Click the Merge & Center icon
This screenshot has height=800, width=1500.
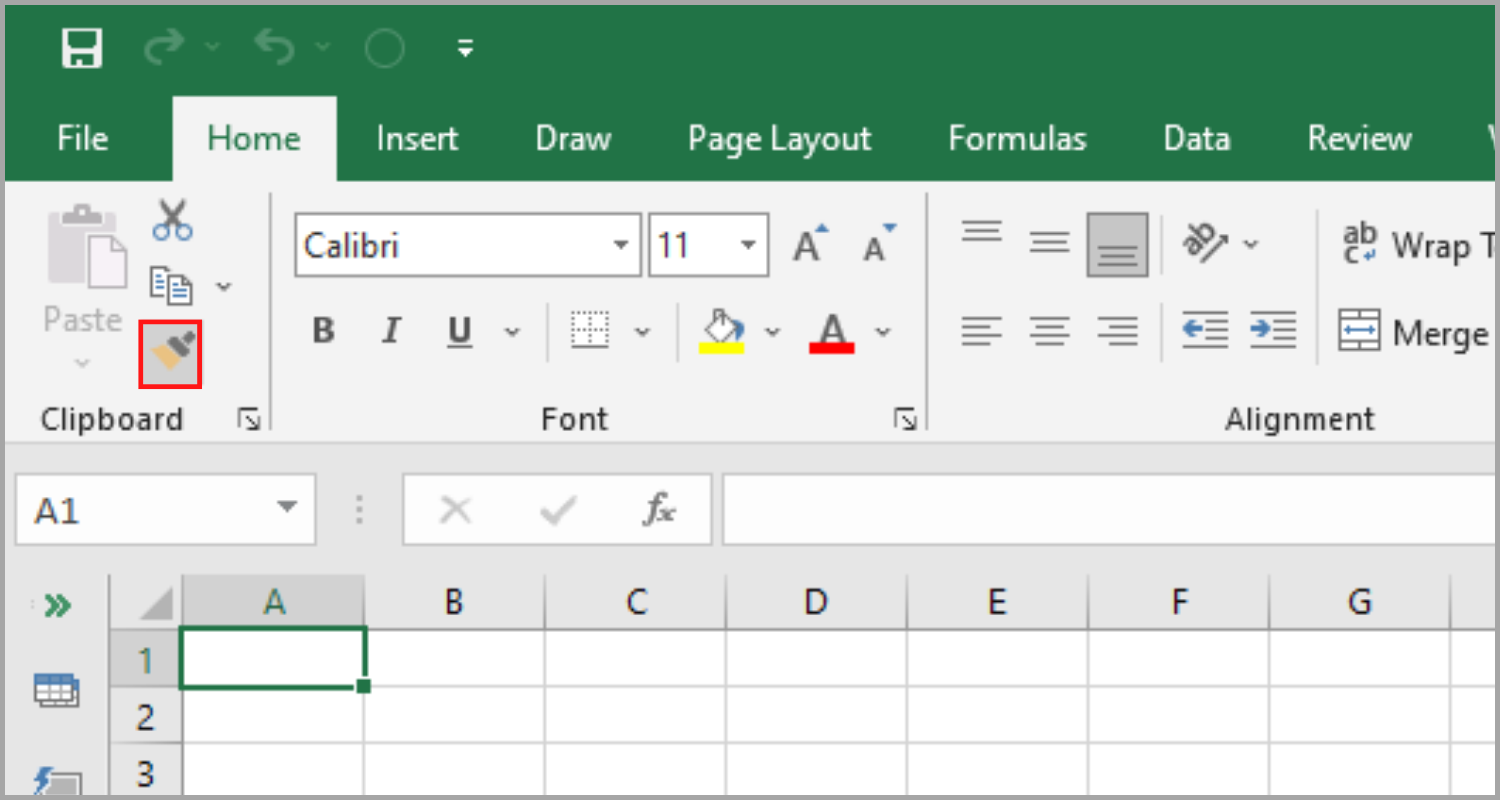(1360, 331)
